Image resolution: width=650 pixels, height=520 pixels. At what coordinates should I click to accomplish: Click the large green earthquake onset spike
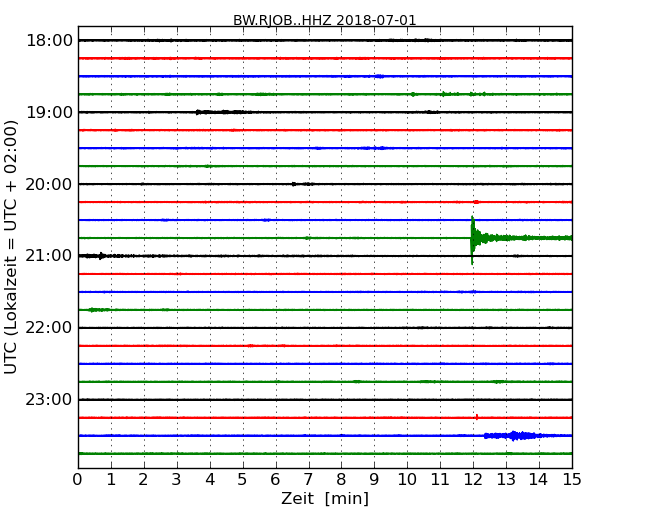(473, 240)
